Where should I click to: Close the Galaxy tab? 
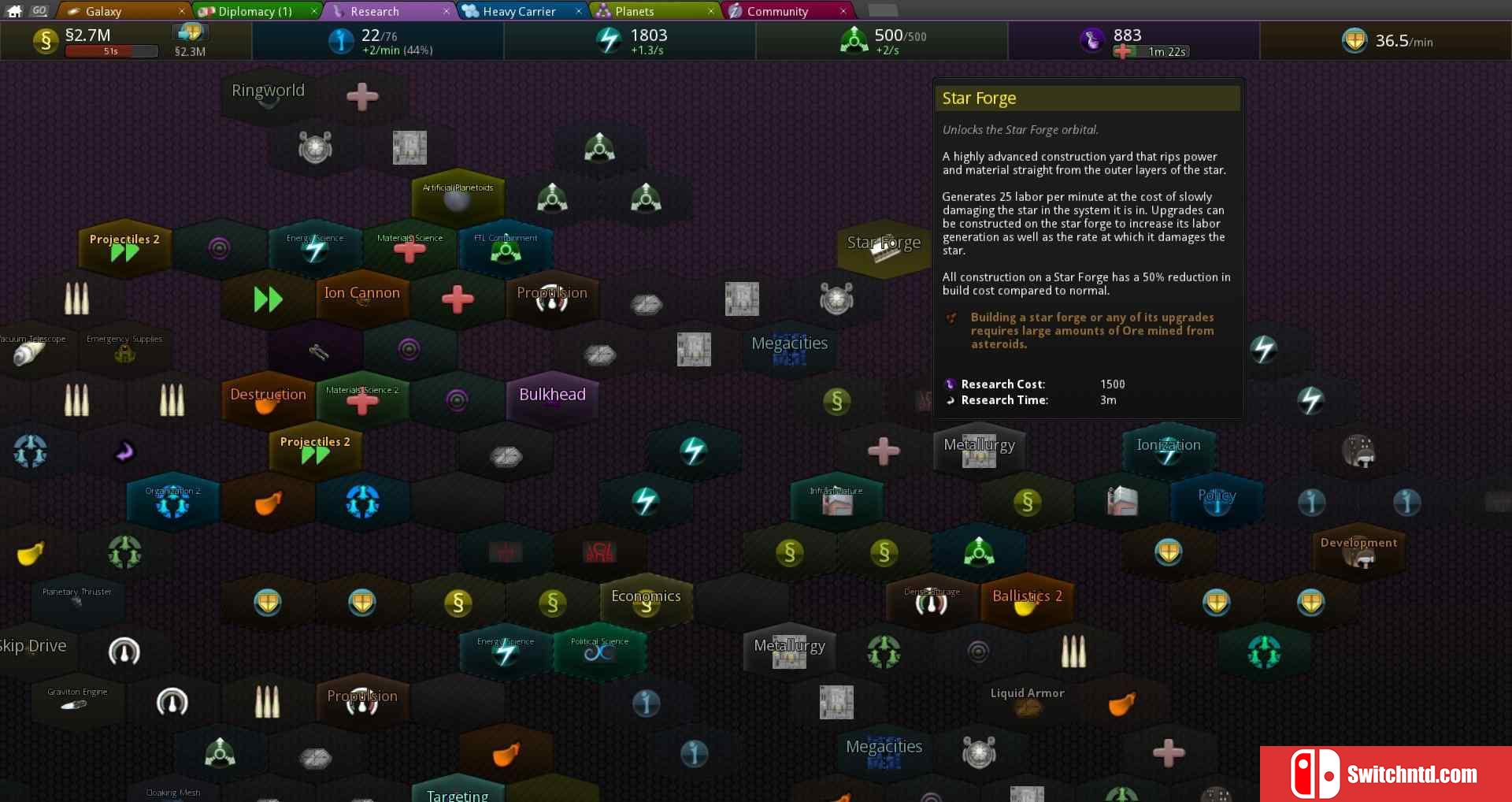(x=181, y=11)
